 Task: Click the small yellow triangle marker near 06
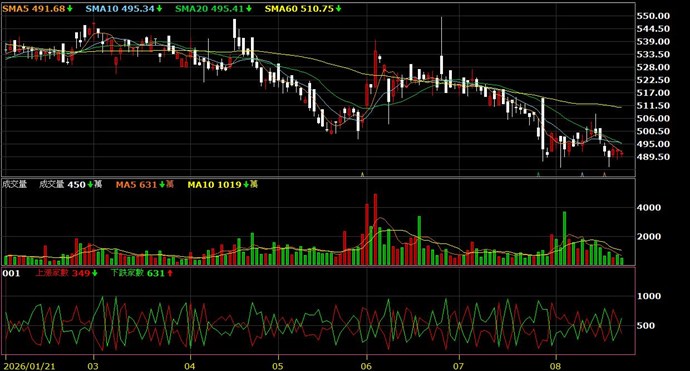(362, 174)
